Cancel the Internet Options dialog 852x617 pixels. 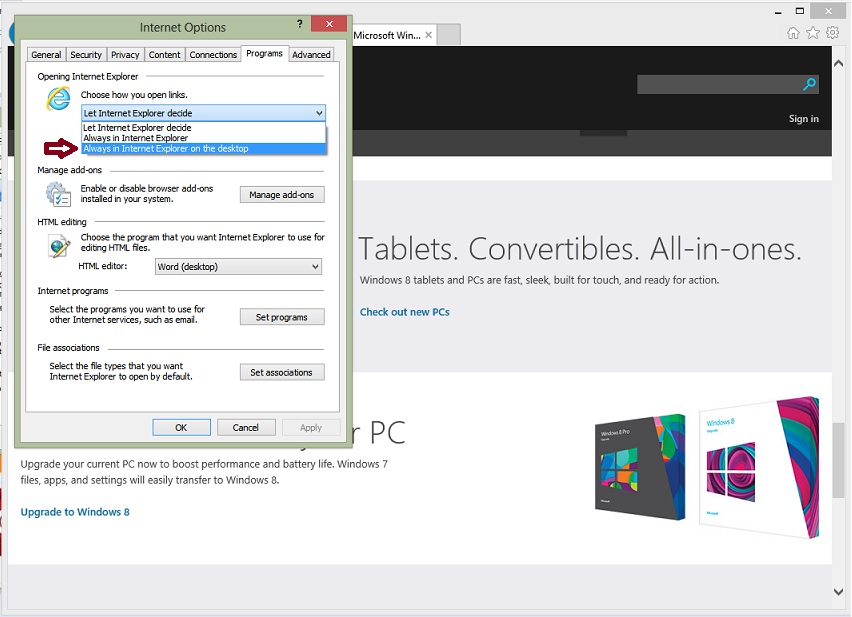(246, 427)
